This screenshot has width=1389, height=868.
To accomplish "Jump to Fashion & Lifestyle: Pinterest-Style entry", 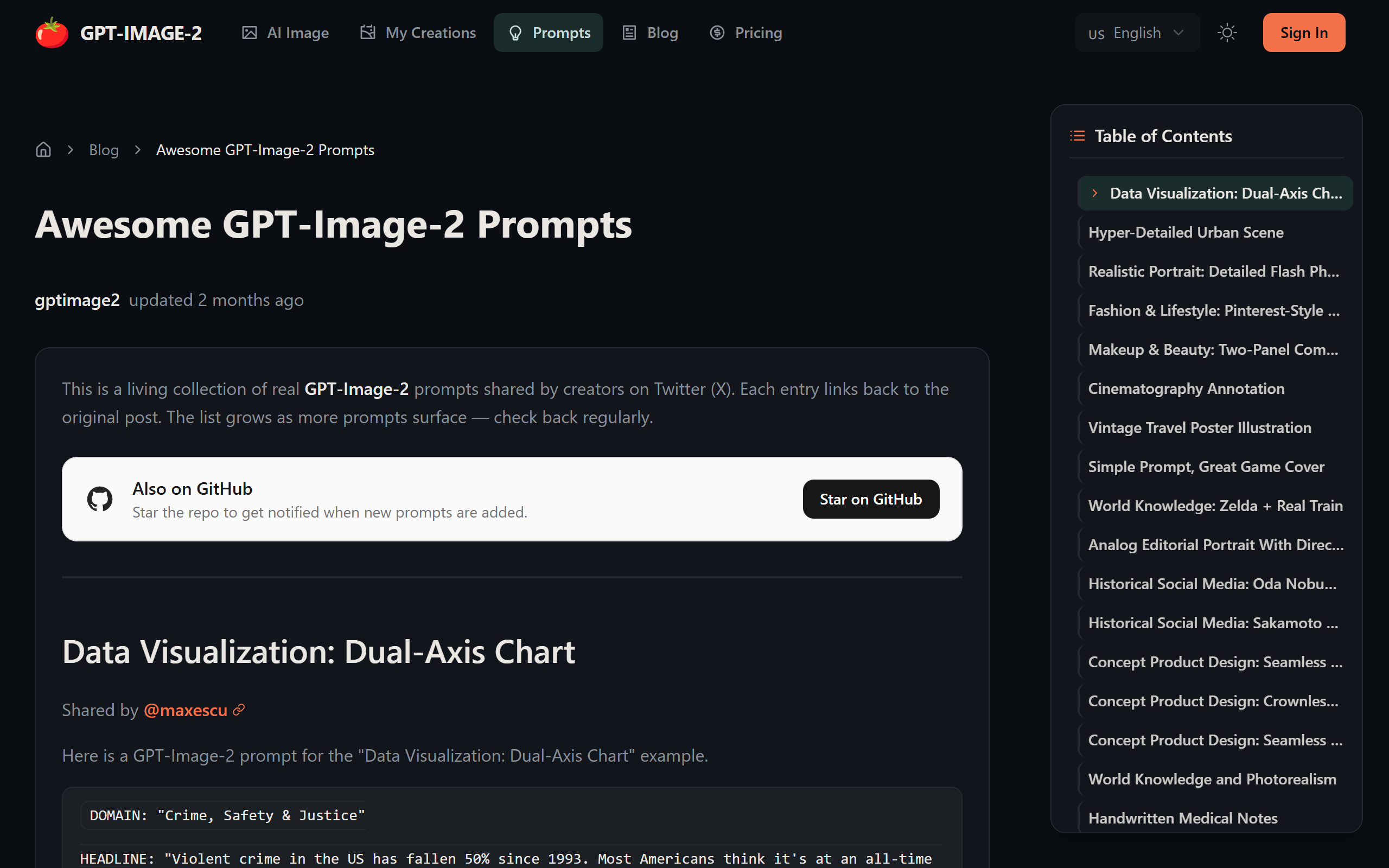I will point(1215,310).
